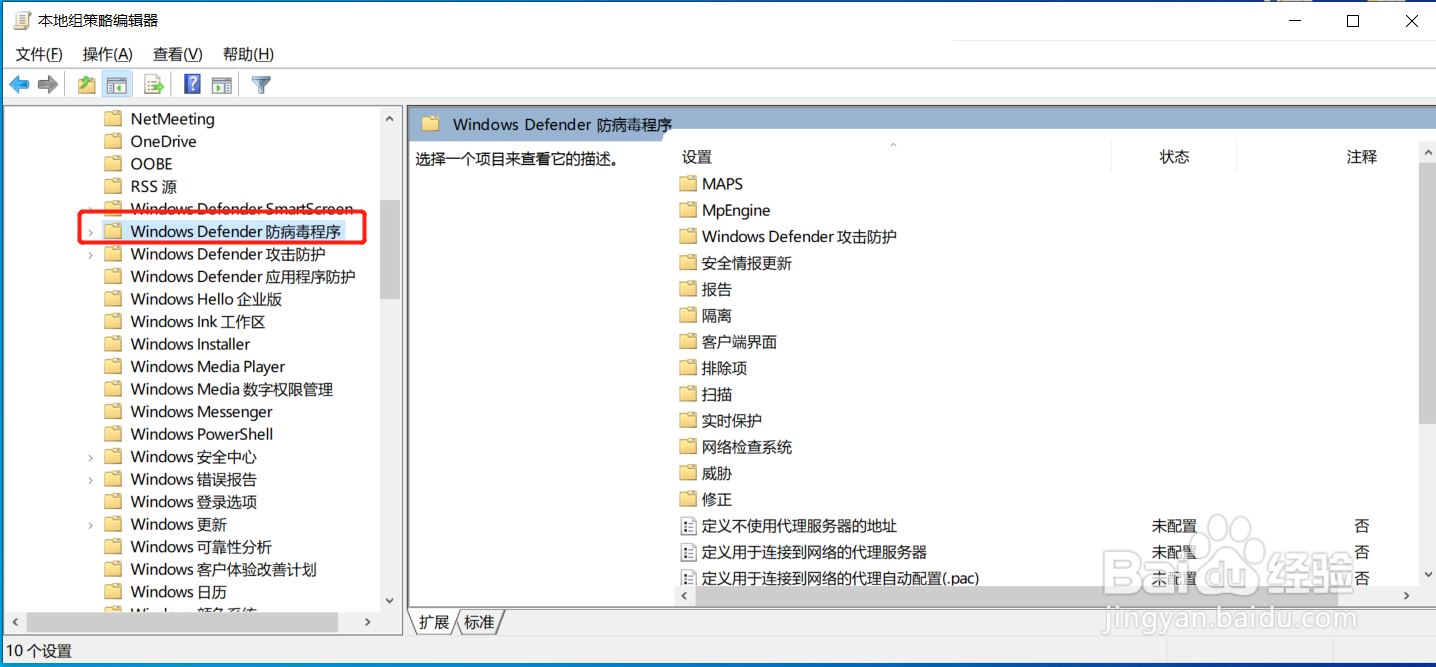Click the 扫描 folder icon
The height and width of the screenshot is (667, 1436).
point(688,394)
